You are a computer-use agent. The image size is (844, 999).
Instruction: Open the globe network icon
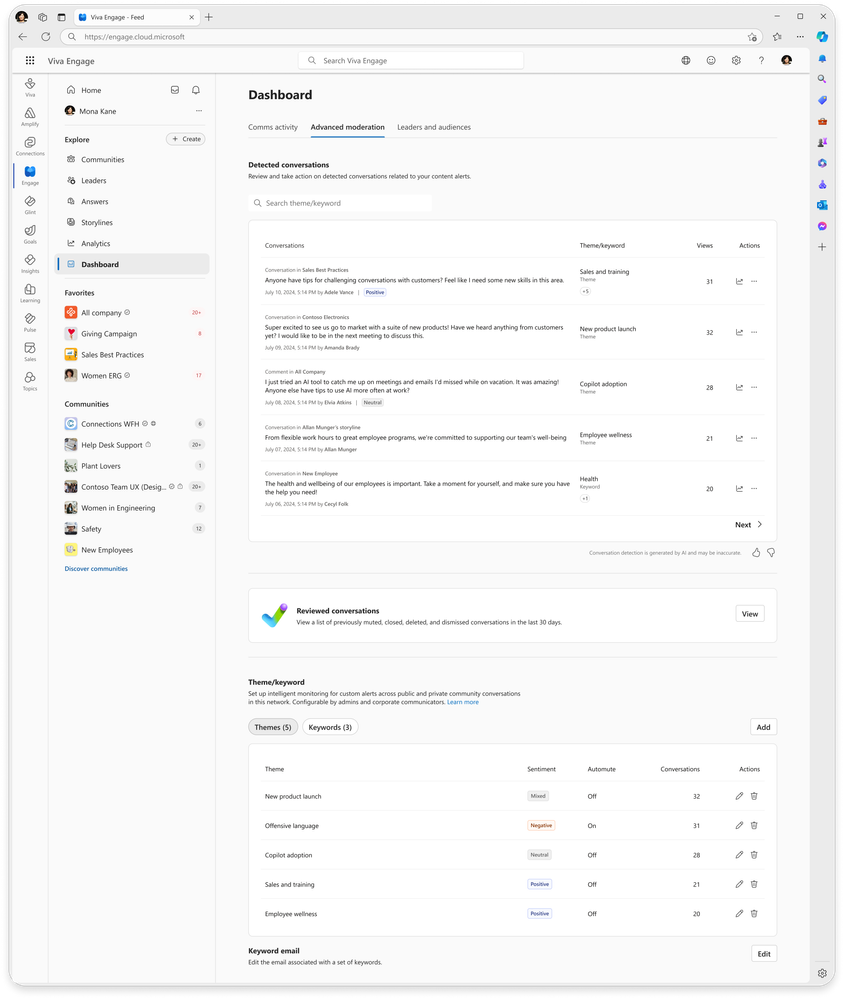point(686,61)
